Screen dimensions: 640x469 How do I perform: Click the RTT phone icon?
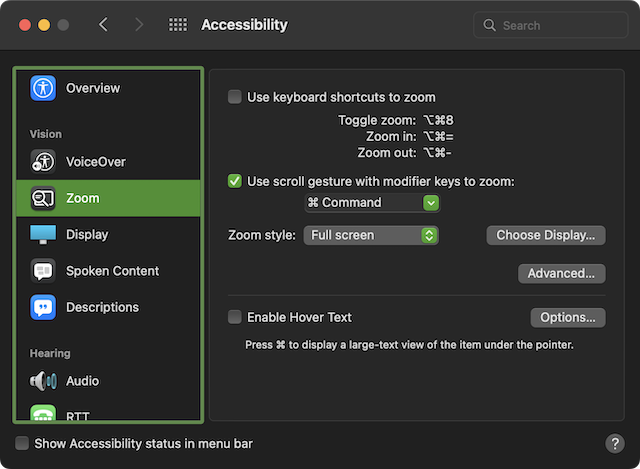coord(43,414)
